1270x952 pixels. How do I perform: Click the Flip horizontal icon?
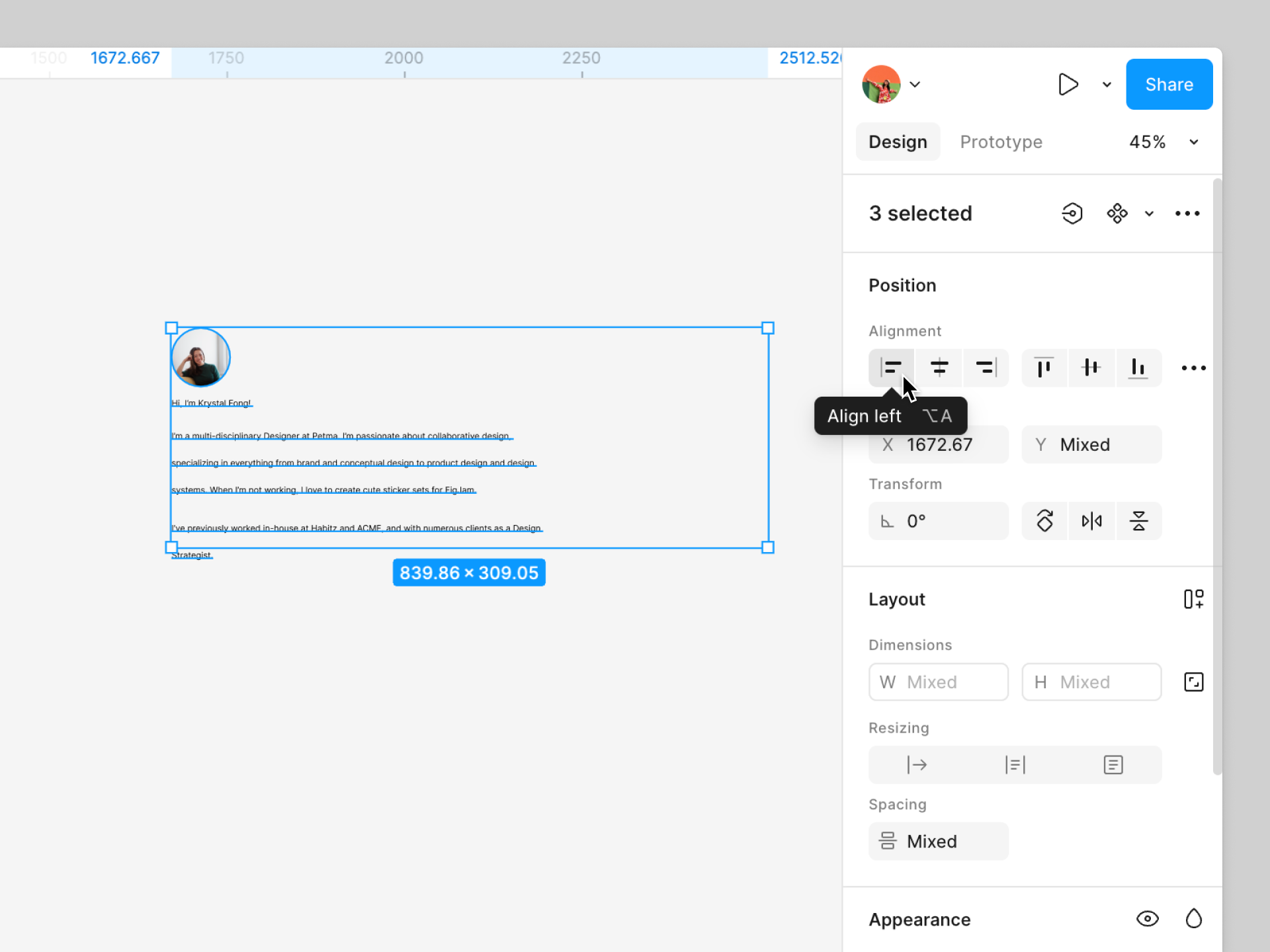tap(1091, 521)
